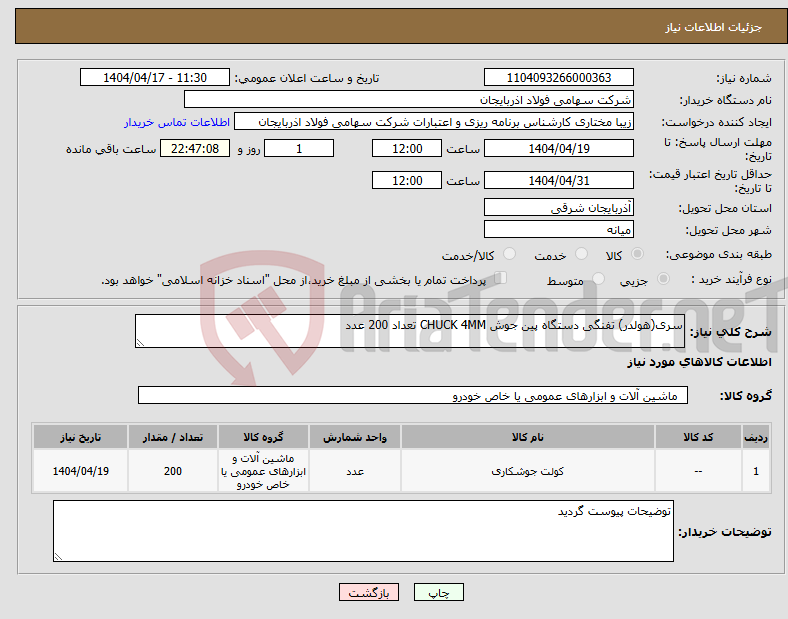Toggle the اسناد خزانه اسلامی payment checkbox
This screenshot has width=788, height=619.
(501, 278)
